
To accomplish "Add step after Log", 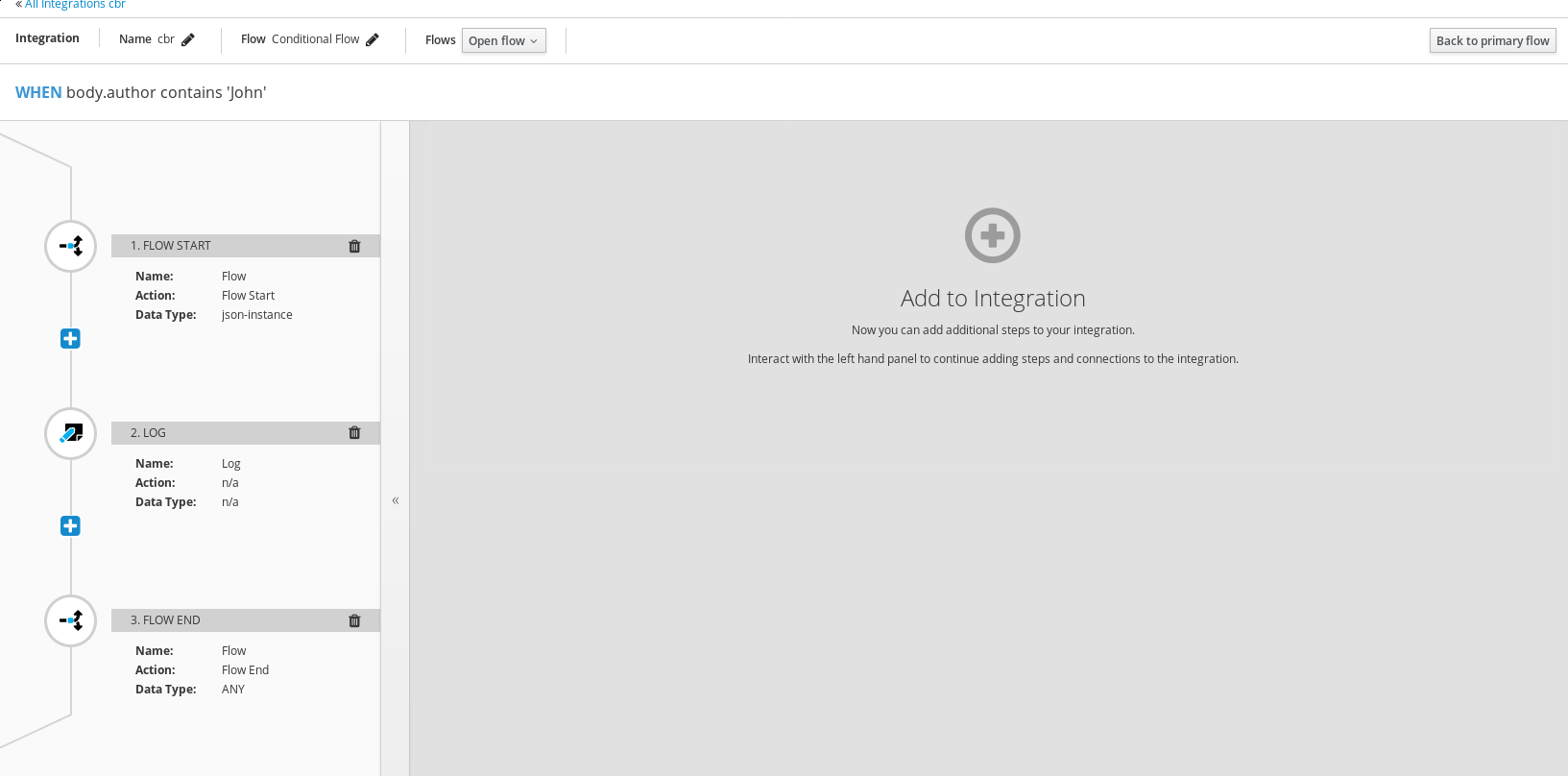I will (70, 525).
